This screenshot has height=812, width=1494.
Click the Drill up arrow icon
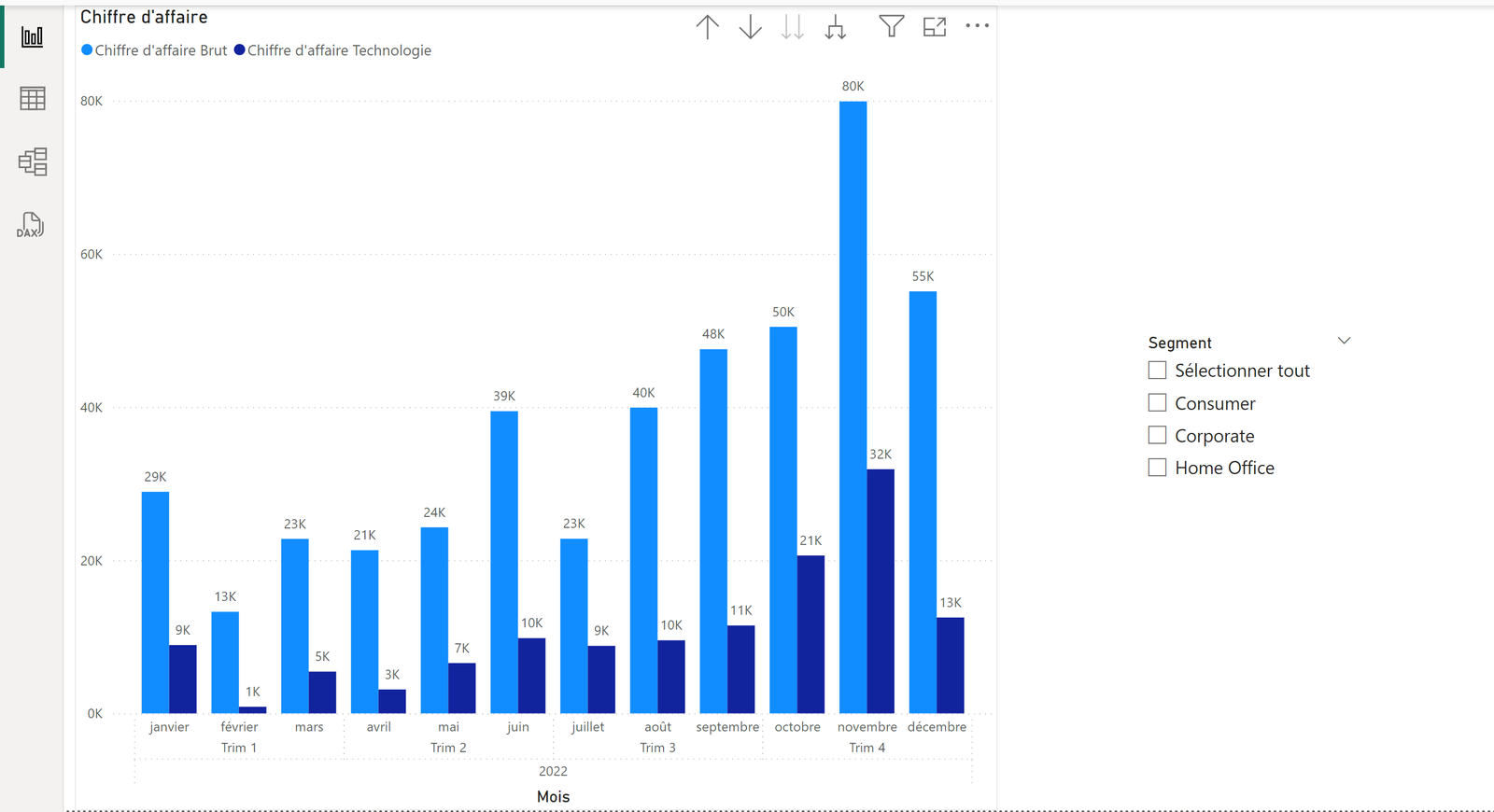coord(708,27)
